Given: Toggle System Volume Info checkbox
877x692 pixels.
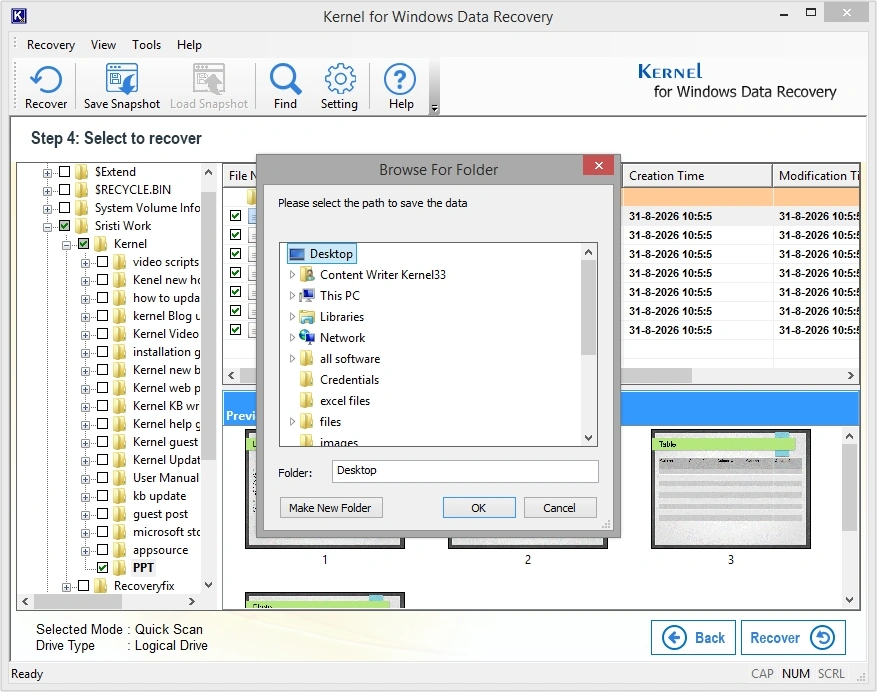Looking at the screenshot, I should click(65, 208).
